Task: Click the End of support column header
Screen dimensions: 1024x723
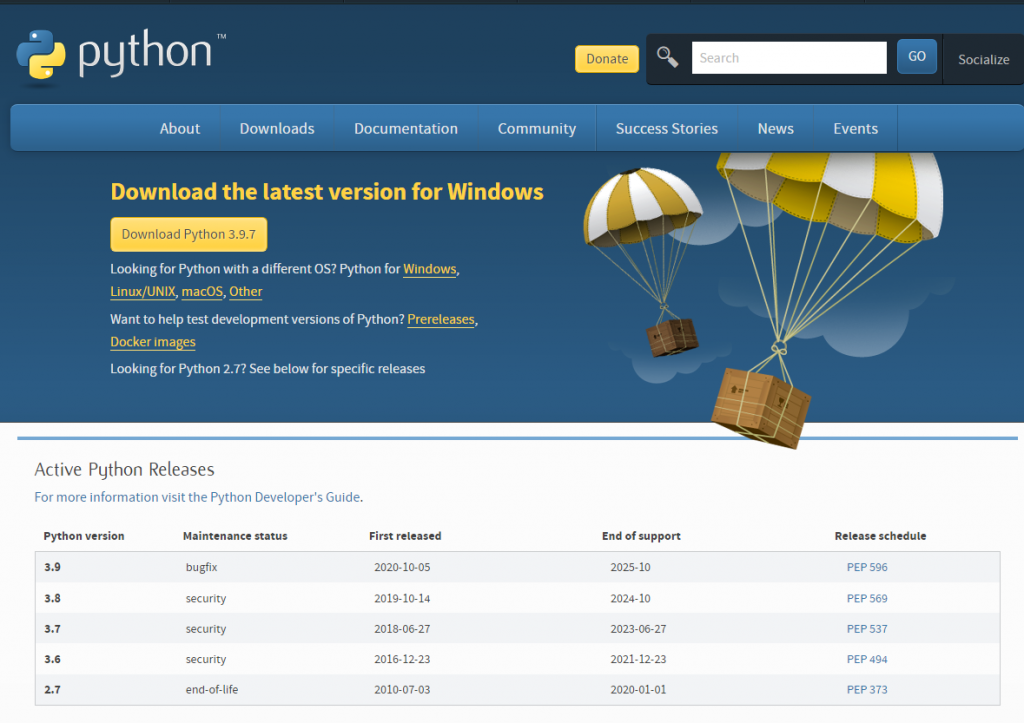Action: click(641, 536)
